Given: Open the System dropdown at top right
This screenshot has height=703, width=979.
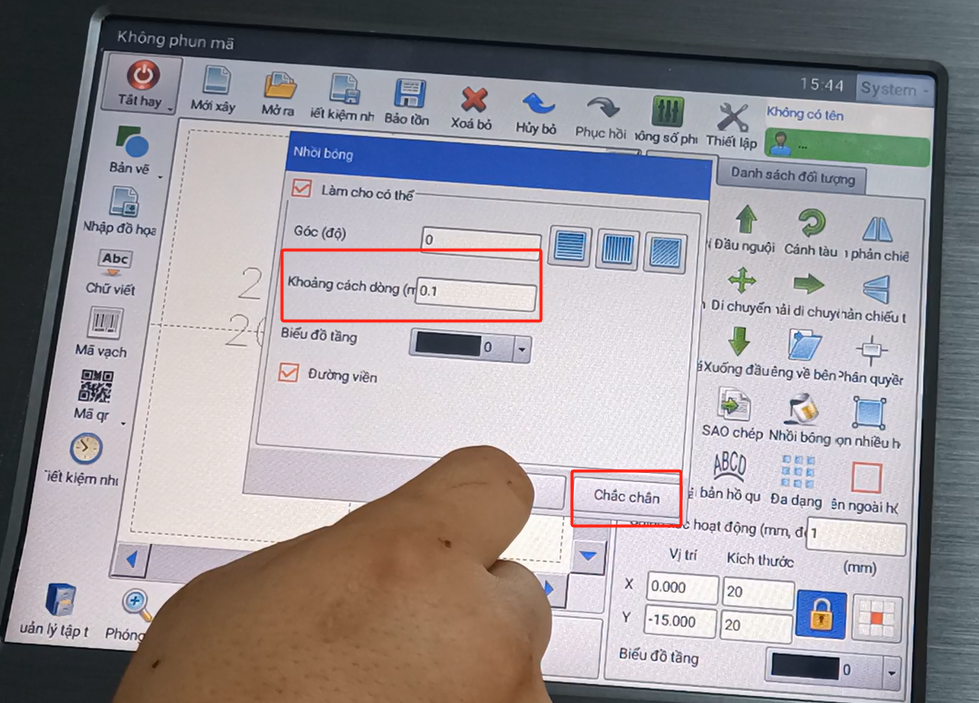Looking at the screenshot, I should pos(894,89).
